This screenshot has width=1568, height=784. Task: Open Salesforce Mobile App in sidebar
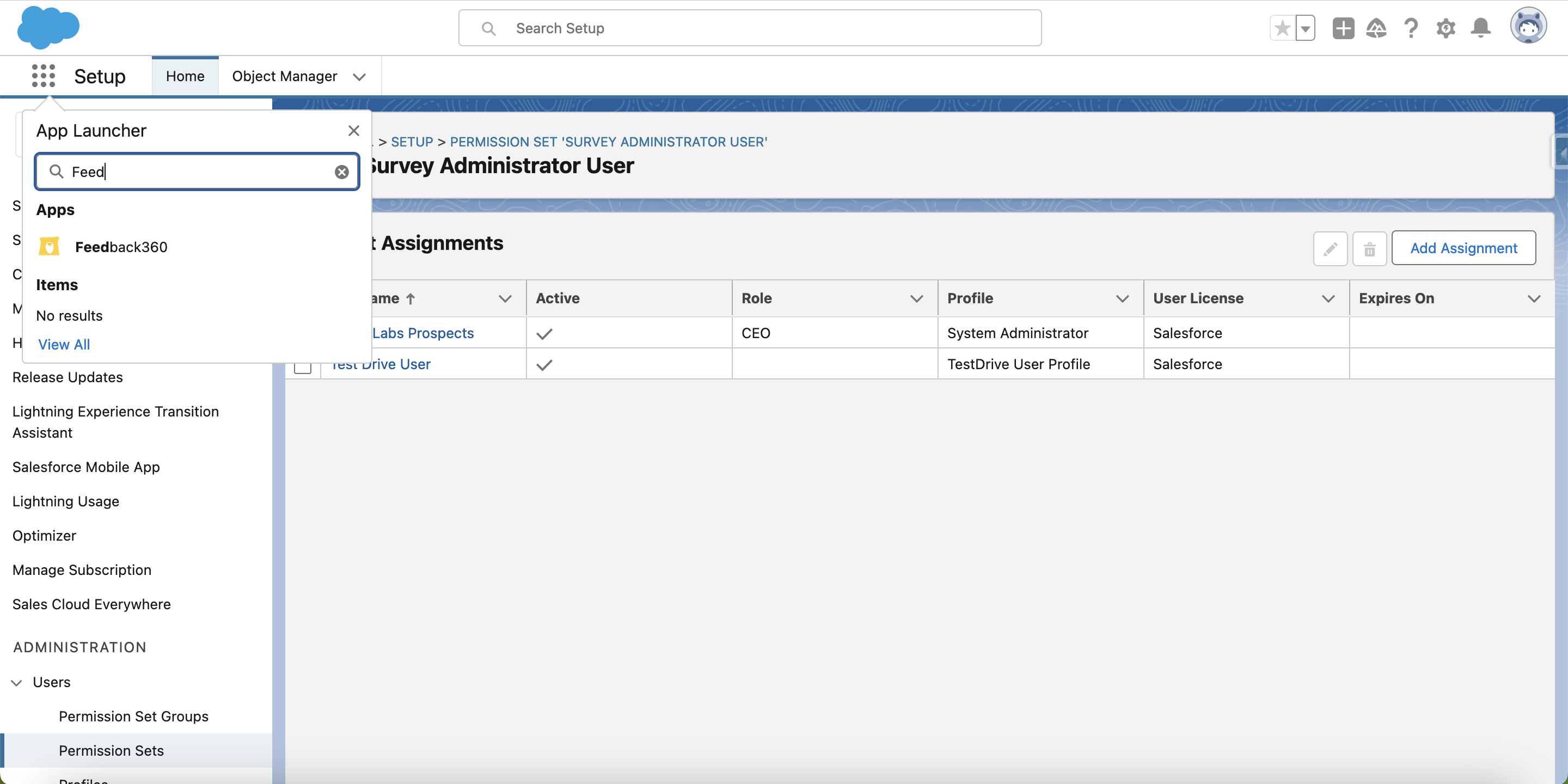pyautogui.click(x=86, y=467)
